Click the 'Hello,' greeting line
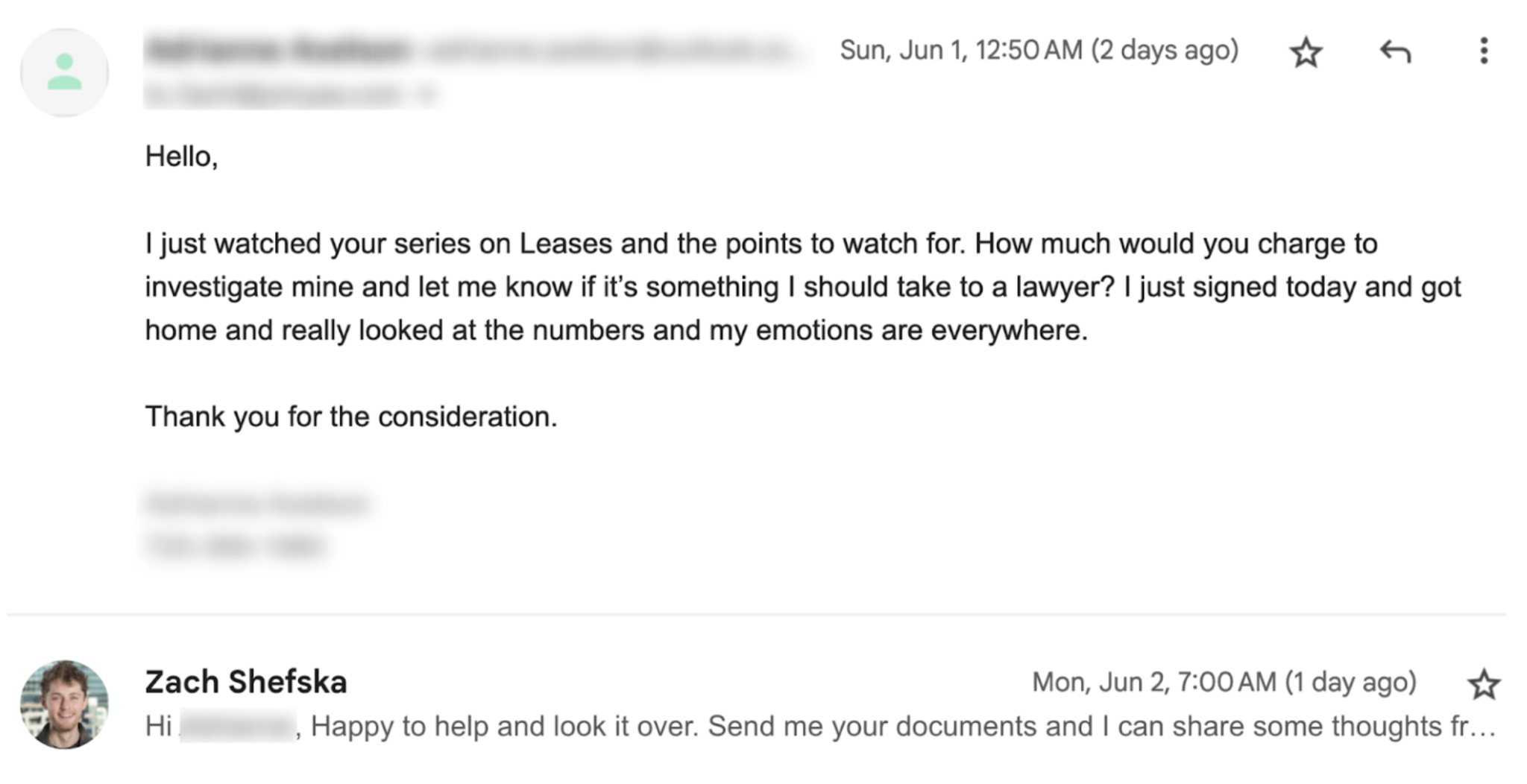 (x=181, y=157)
